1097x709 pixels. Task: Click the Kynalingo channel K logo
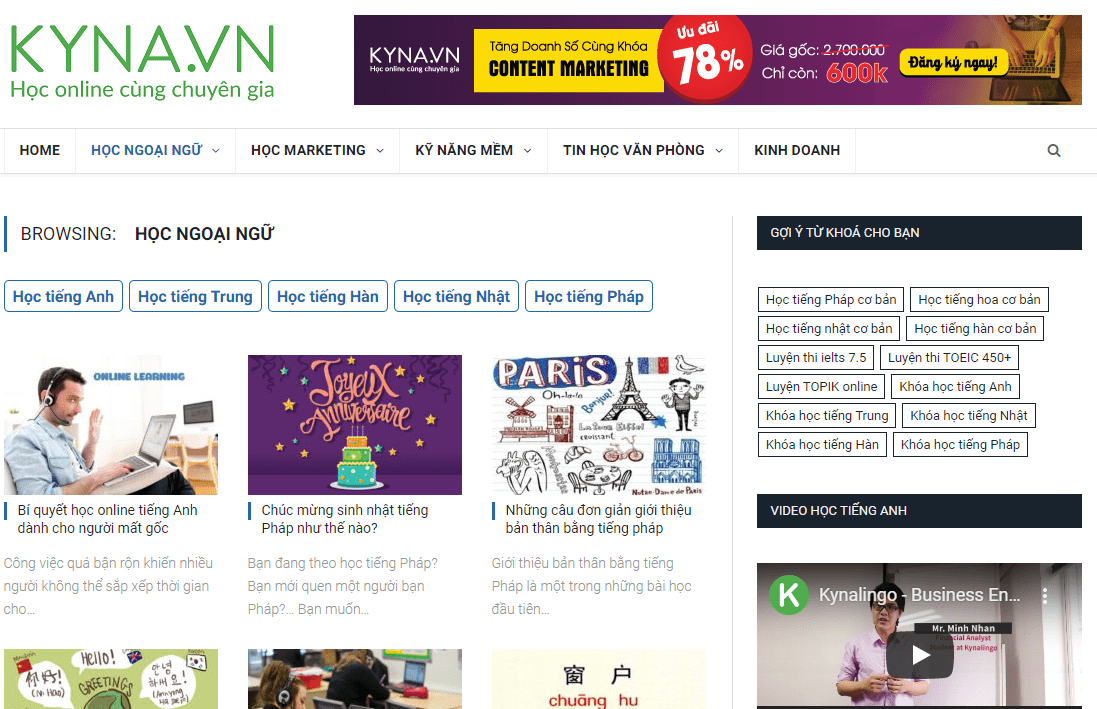tap(788, 595)
